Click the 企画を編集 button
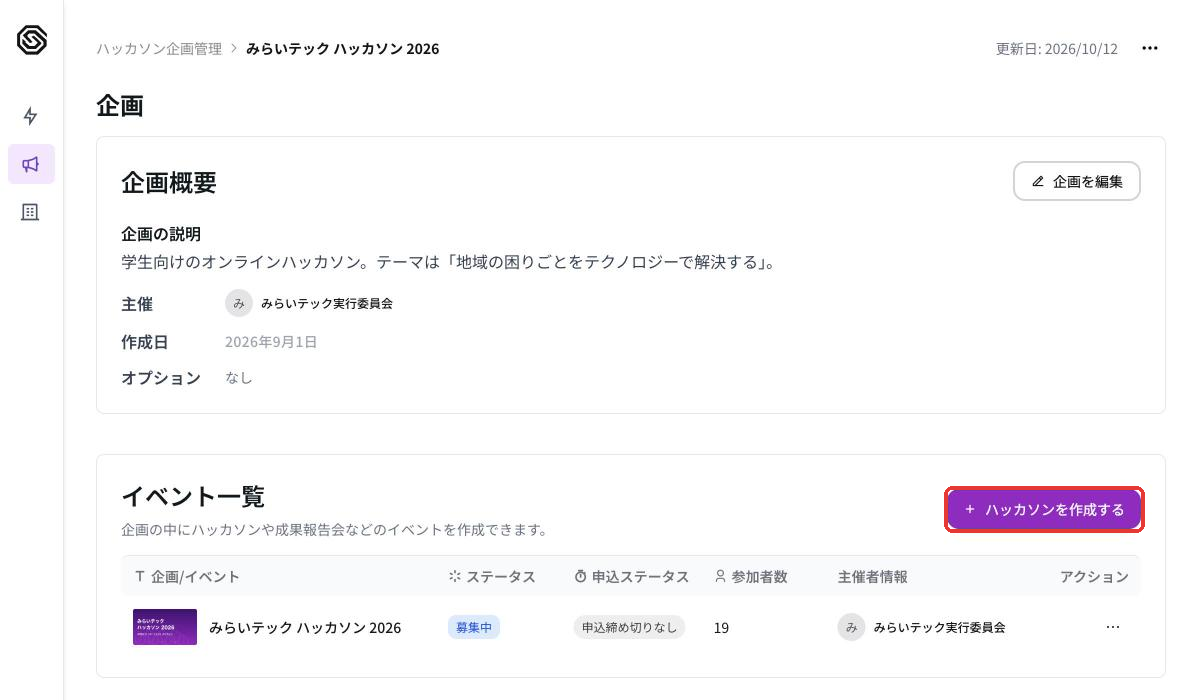 (x=1077, y=181)
